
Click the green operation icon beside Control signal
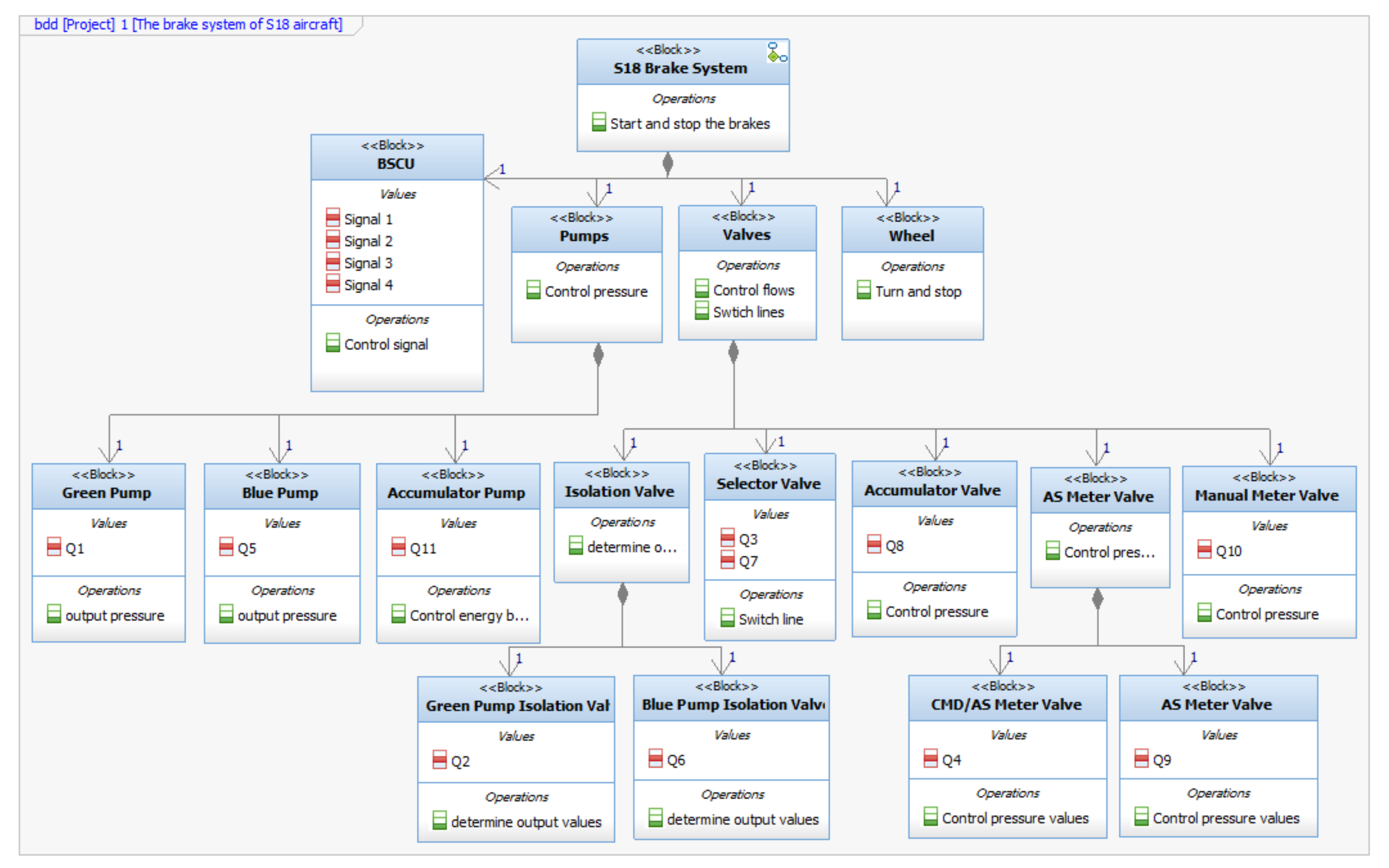(332, 343)
